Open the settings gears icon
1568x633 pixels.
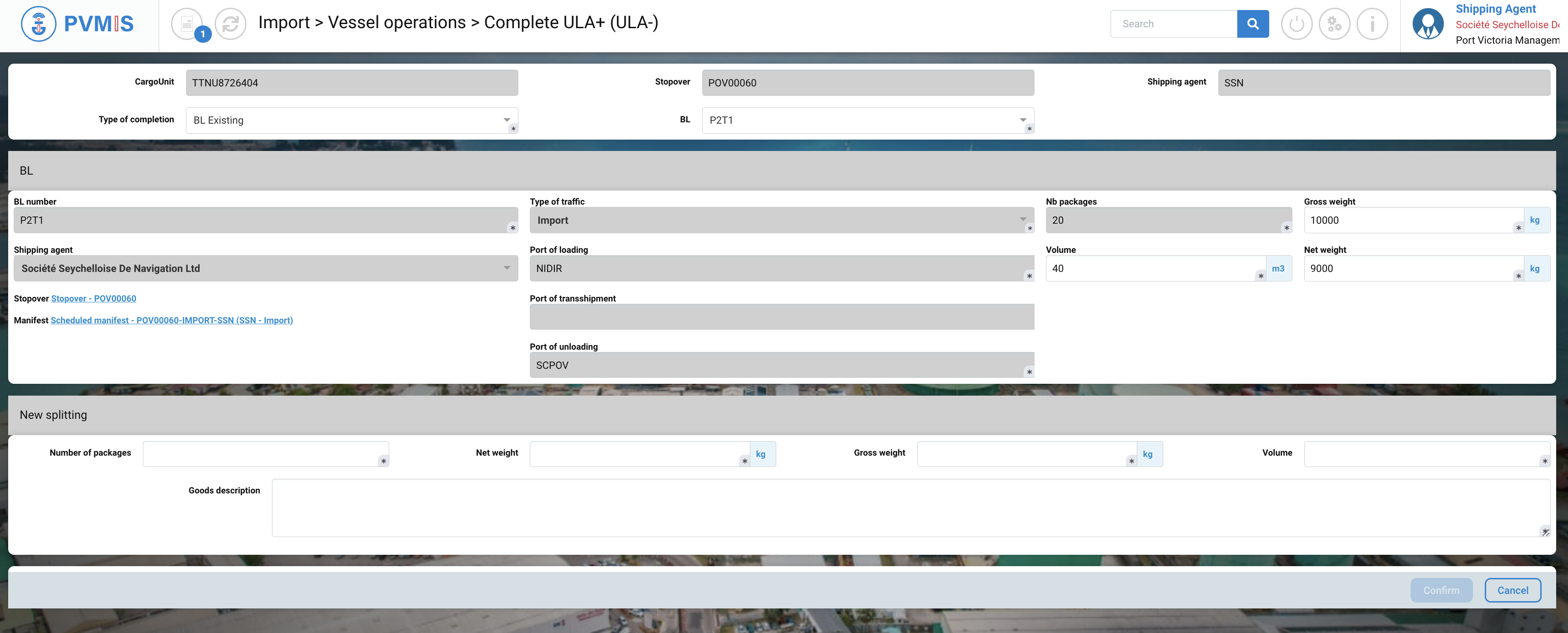pos(1334,24)
